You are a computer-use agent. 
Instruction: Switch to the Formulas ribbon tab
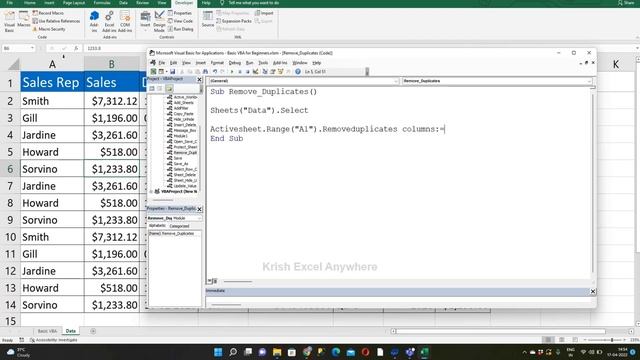point(102,3)
